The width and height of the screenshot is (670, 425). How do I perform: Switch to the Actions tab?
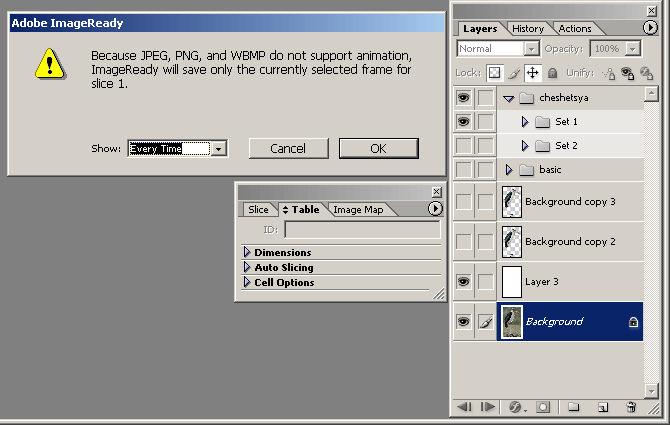[575, 29]
